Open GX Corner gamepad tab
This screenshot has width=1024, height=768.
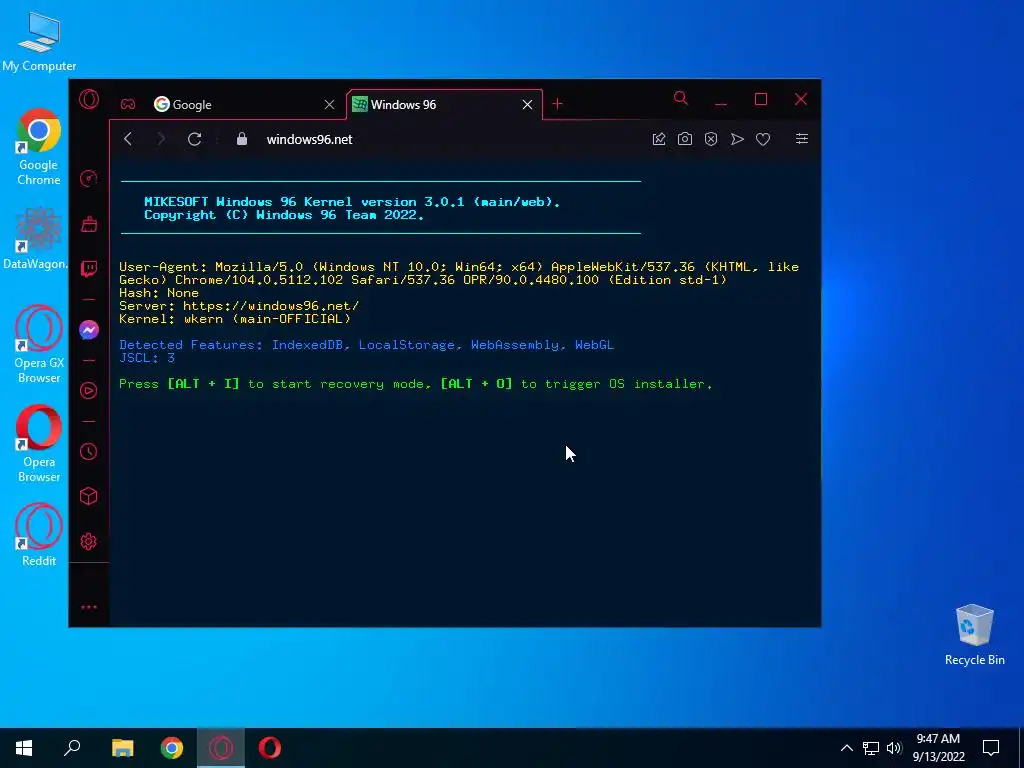(128, 104)
